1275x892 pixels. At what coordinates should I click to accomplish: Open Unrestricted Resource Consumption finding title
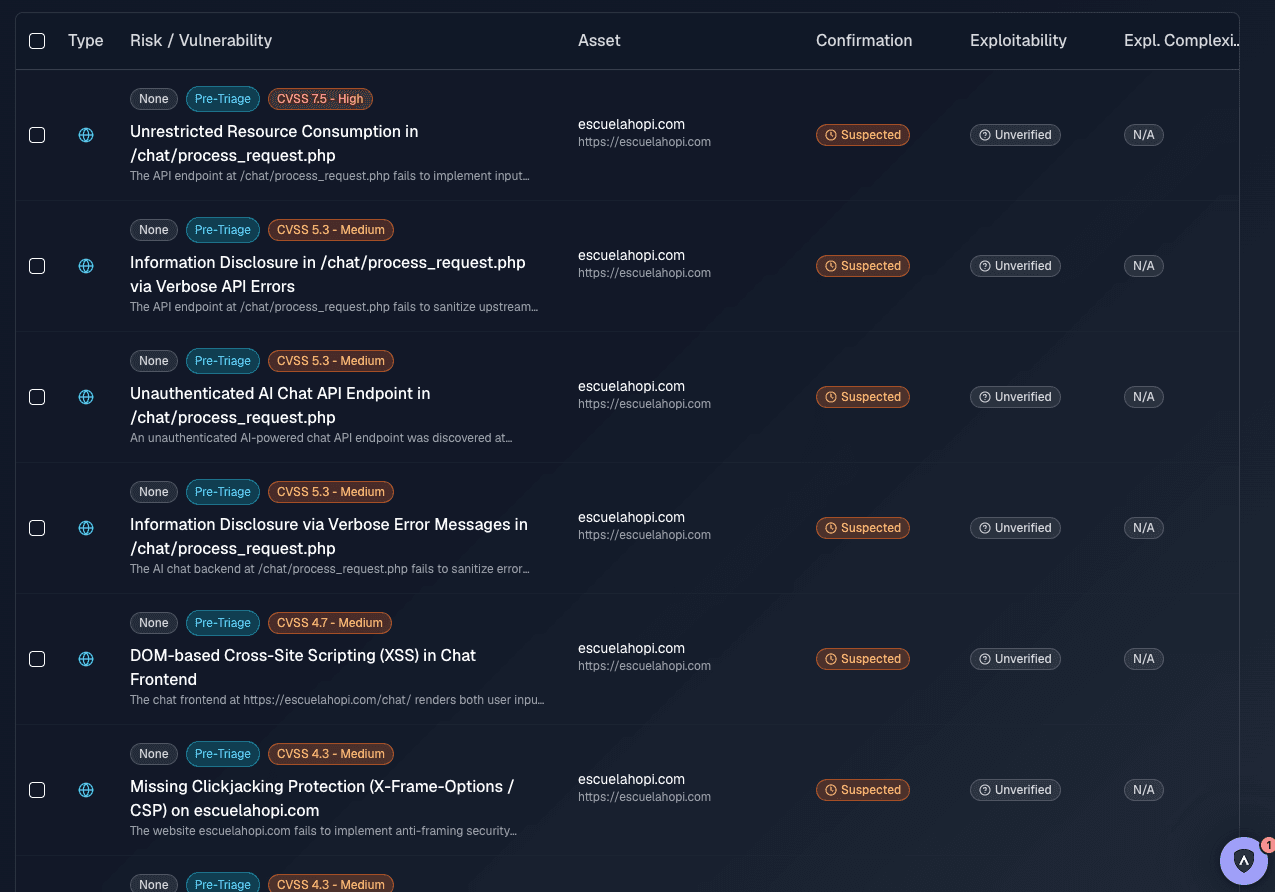(x=274, y=144)
